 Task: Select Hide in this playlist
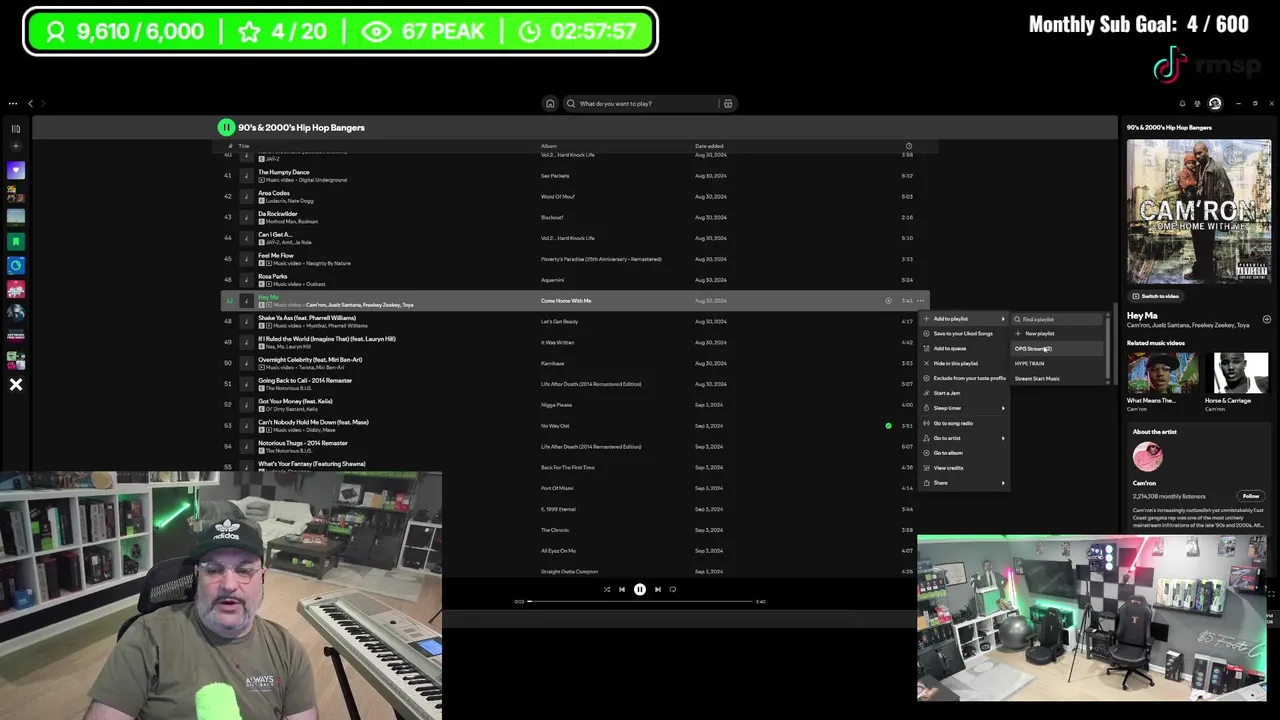click(x=964, y=364)
